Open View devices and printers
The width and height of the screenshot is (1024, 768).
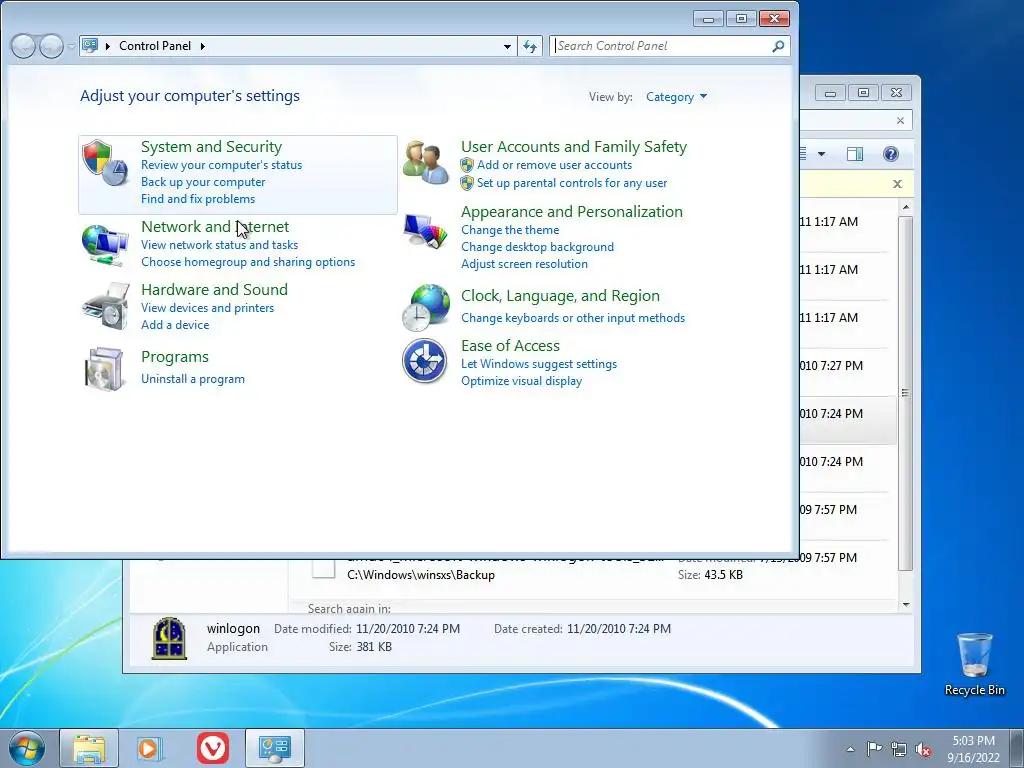pyautogui.click(x=208, y=308)
